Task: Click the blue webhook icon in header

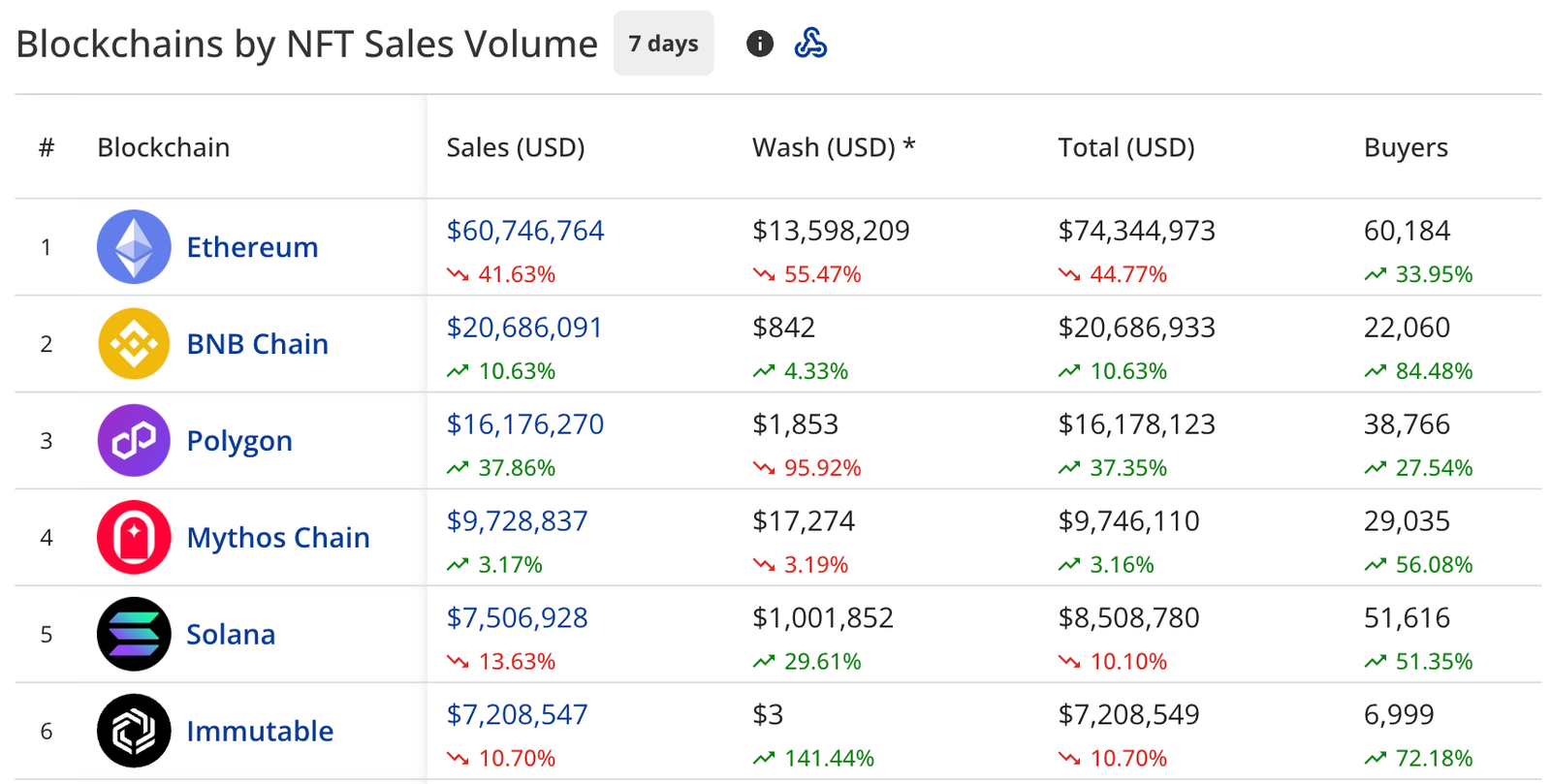Action: (x=810, y=44)
